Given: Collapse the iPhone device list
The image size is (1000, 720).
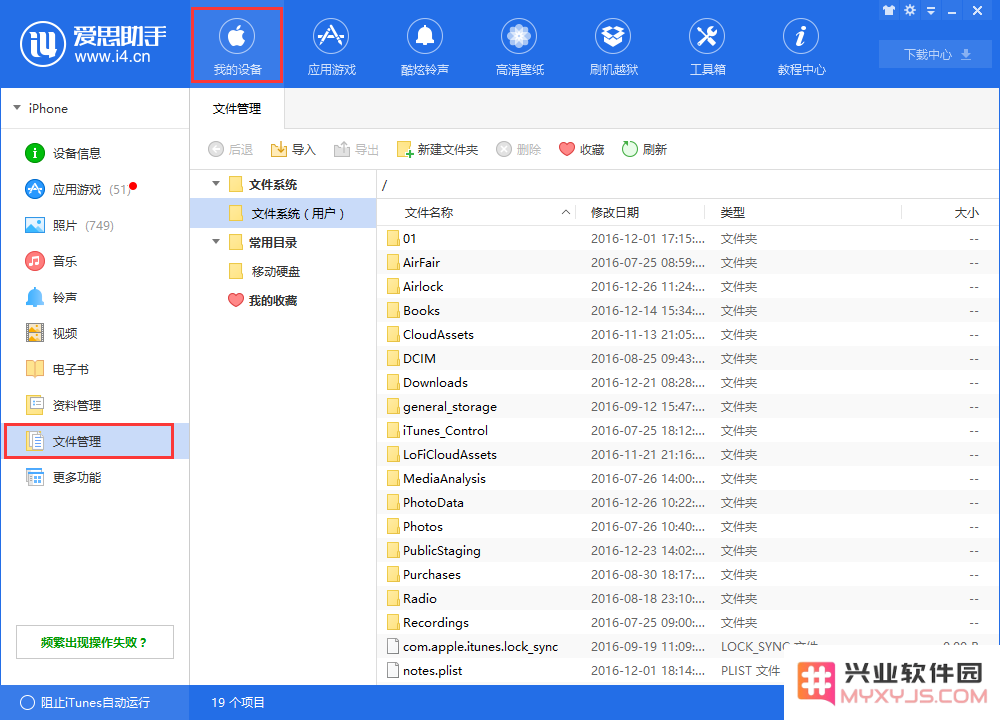Looking at the screenshot, I should click(x=17, y=108).
